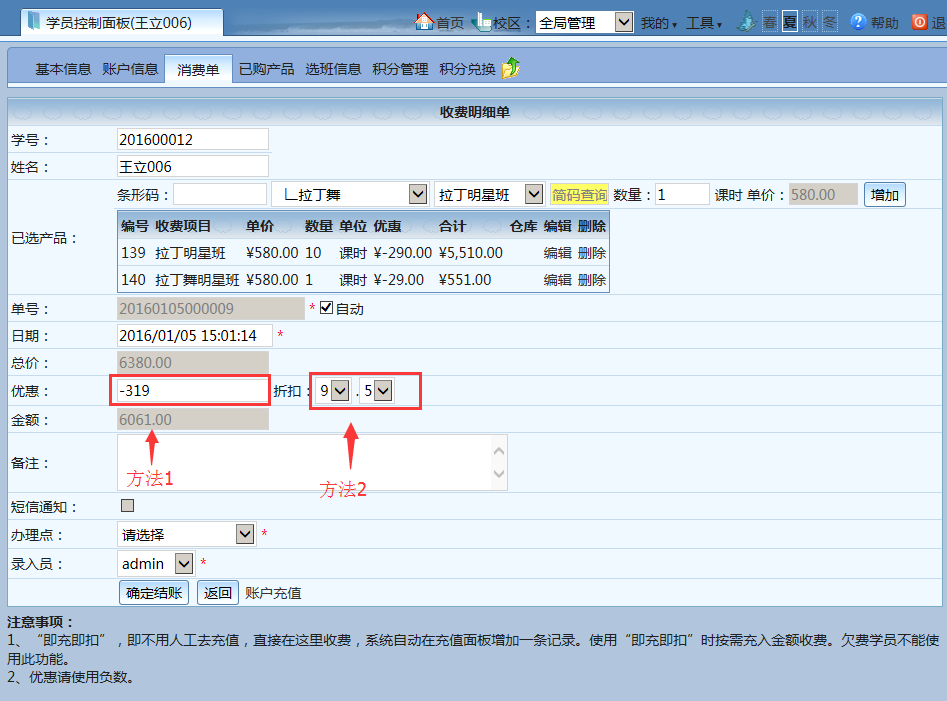Image resolution: width=947 pixels, height=701 pixels.
Task: Click the 总价 field showing 6380.00
Action: tap(193, 362)
